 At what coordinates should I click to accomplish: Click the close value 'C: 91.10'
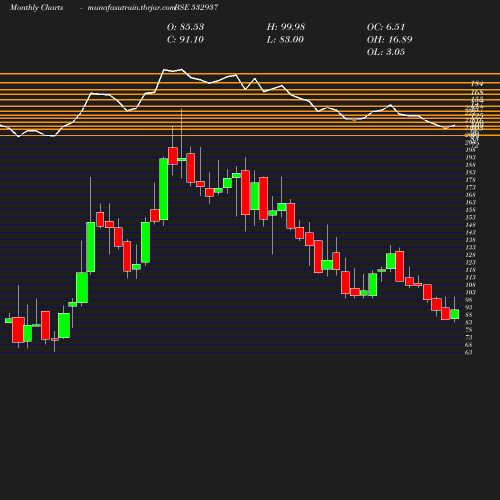point(185,40)
